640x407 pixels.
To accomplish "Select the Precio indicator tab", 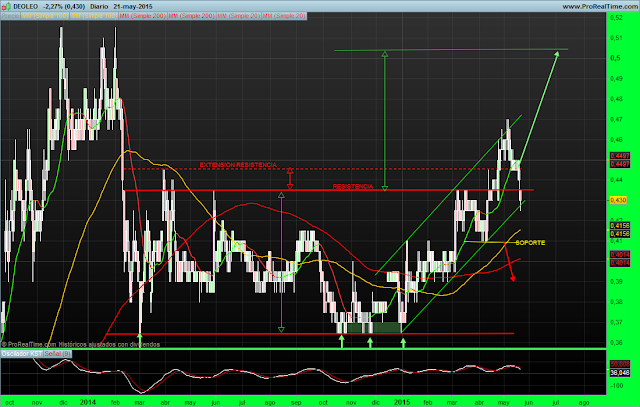I will [11, 16].
